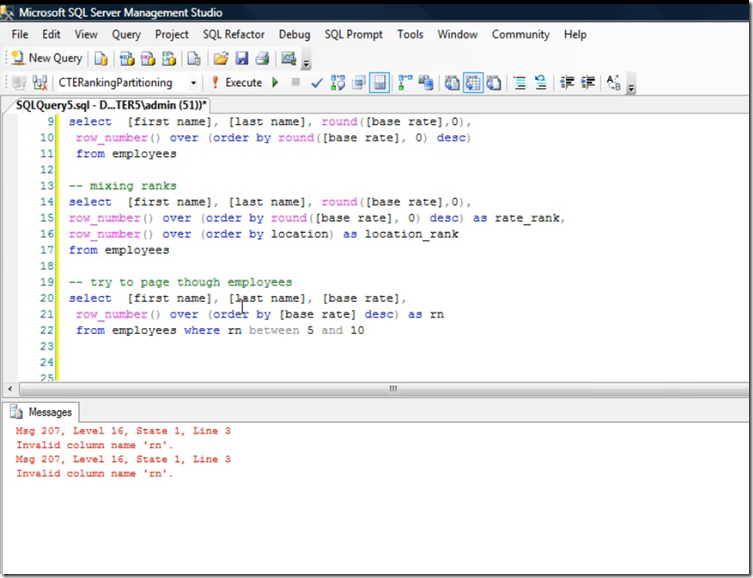Viewport: 753px width, 578px height.
Task: Open the SQL Refactor menu
Action: [233, 35]
